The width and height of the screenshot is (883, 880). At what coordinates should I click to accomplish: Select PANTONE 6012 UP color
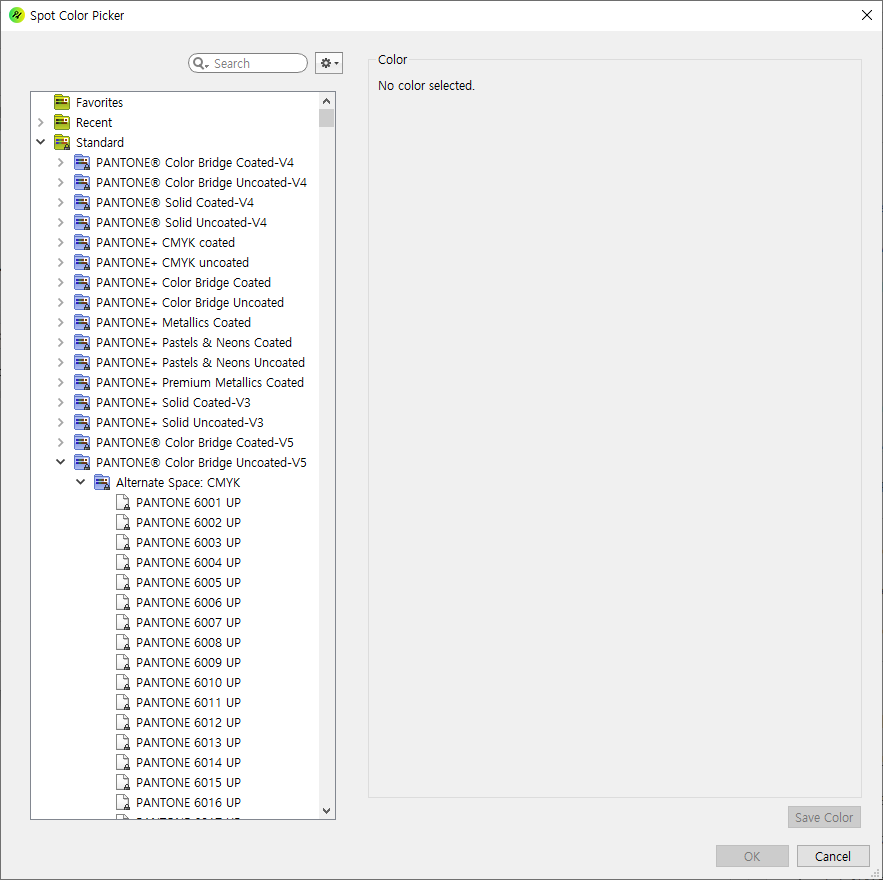pyautogui.click(x=188, y=722)
